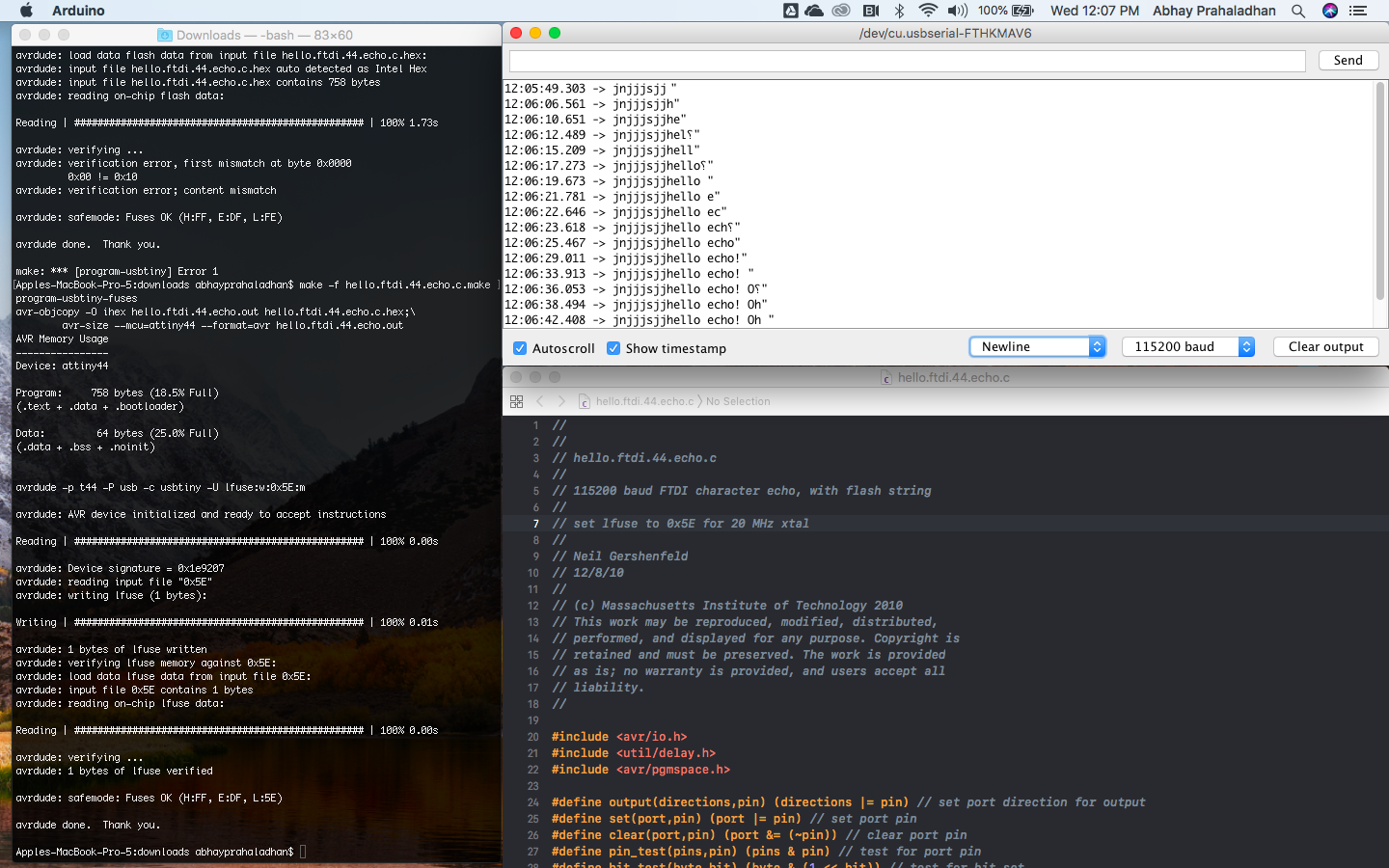Click the serial monitor message input field
The width and height of the screenshot is (1389, 868).
pyautogui.click(x=907, y=61)
